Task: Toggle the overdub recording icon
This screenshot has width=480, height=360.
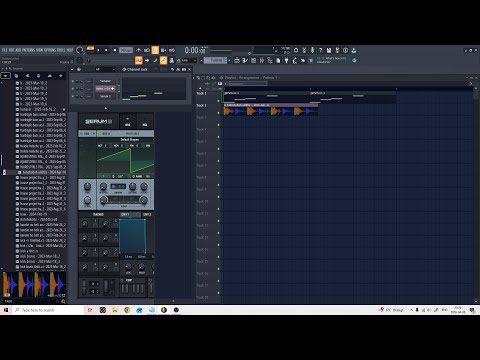Action: point(164,50)
